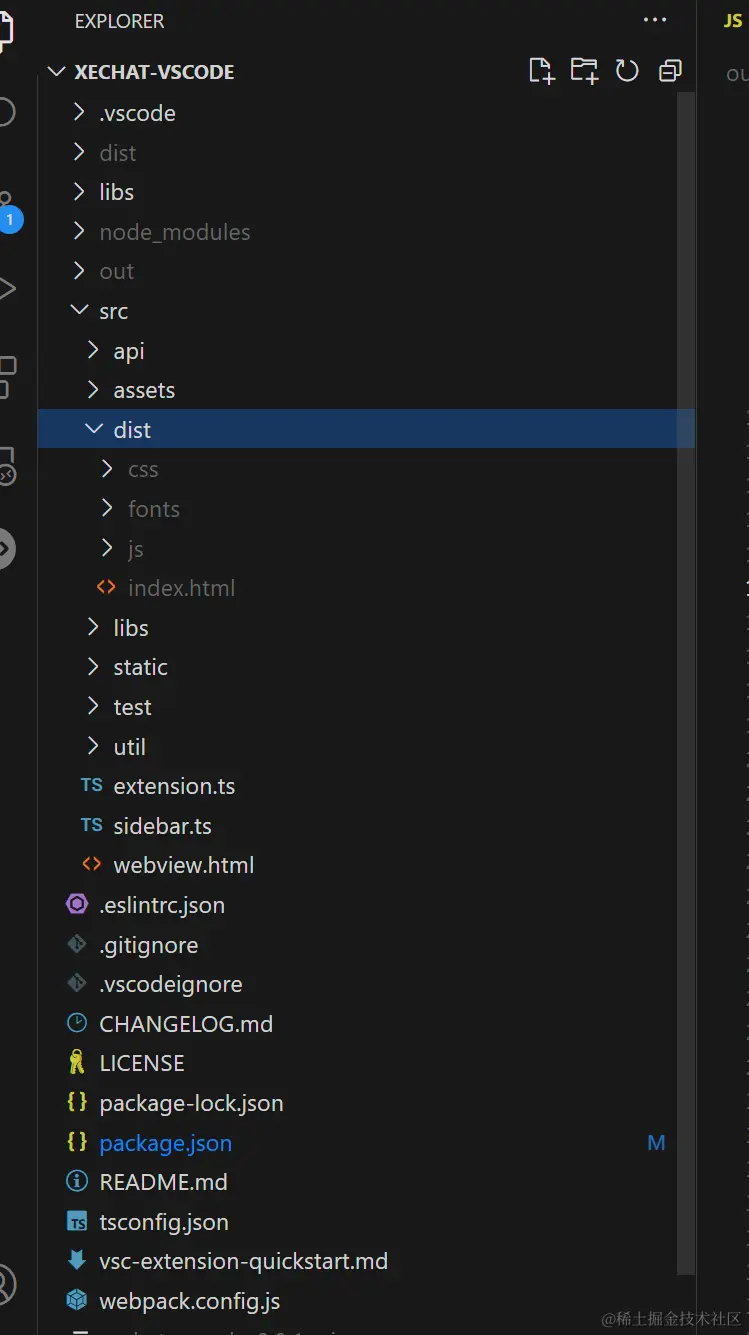
Task: Click the braces icon of package.json
Action: coord(77,1142)
